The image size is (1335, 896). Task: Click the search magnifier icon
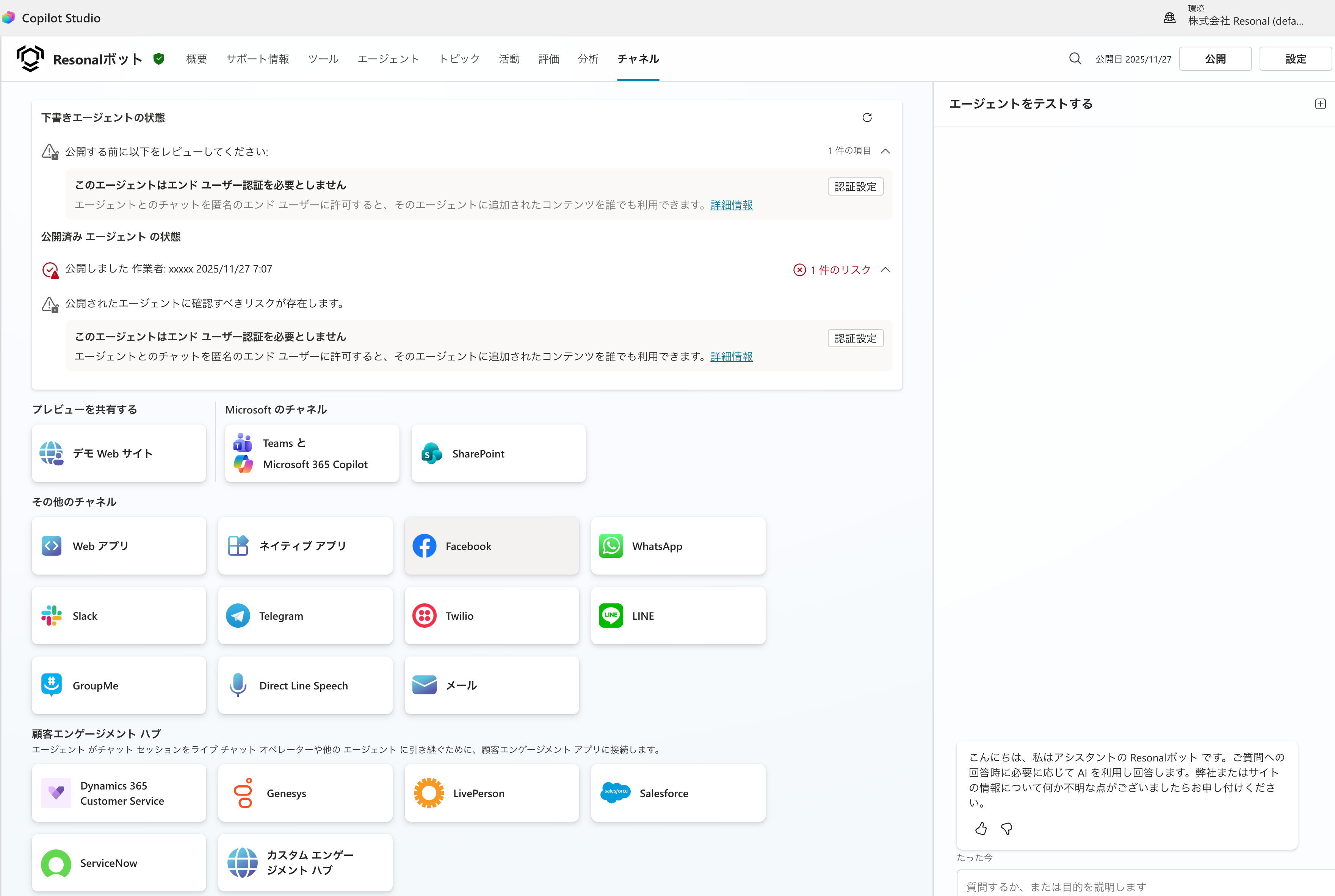coord(1074,59)
